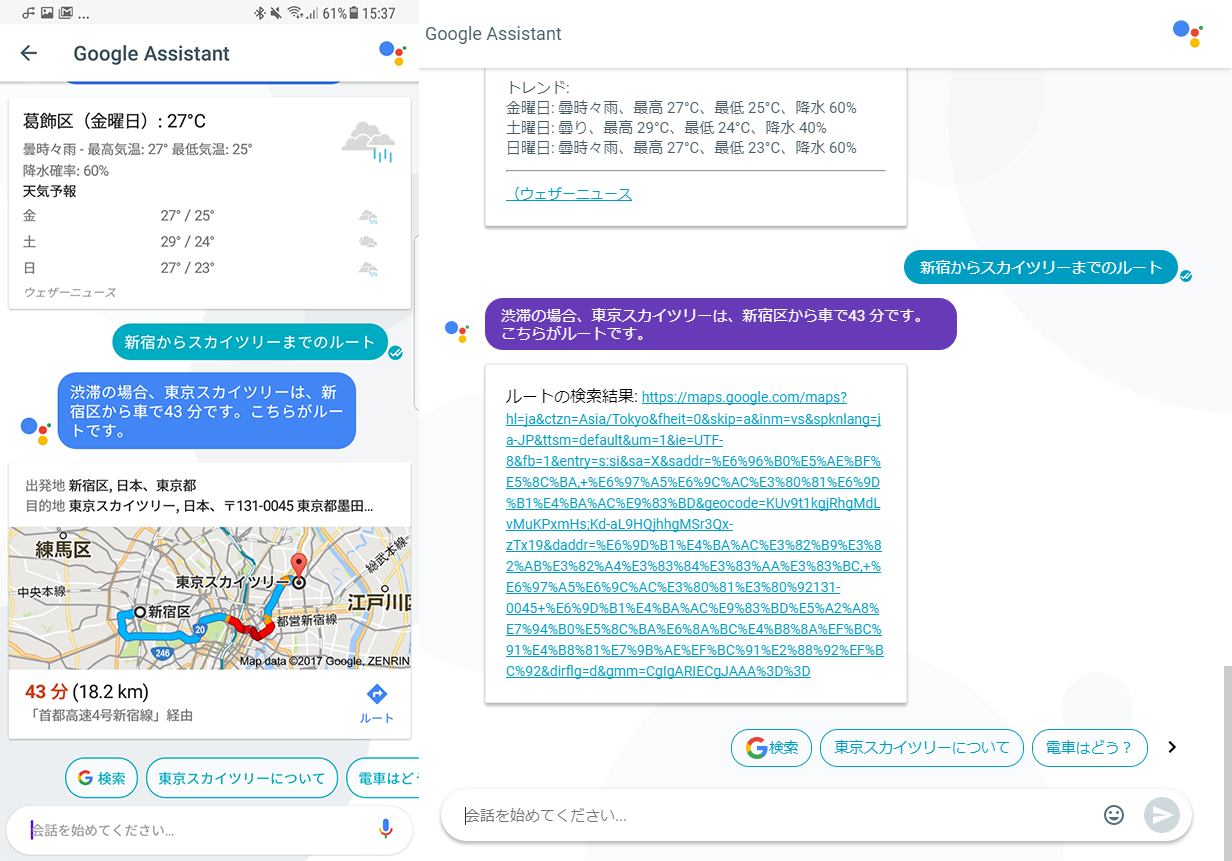Tap the 天気予報 label on mobile card

click(50, 191)
